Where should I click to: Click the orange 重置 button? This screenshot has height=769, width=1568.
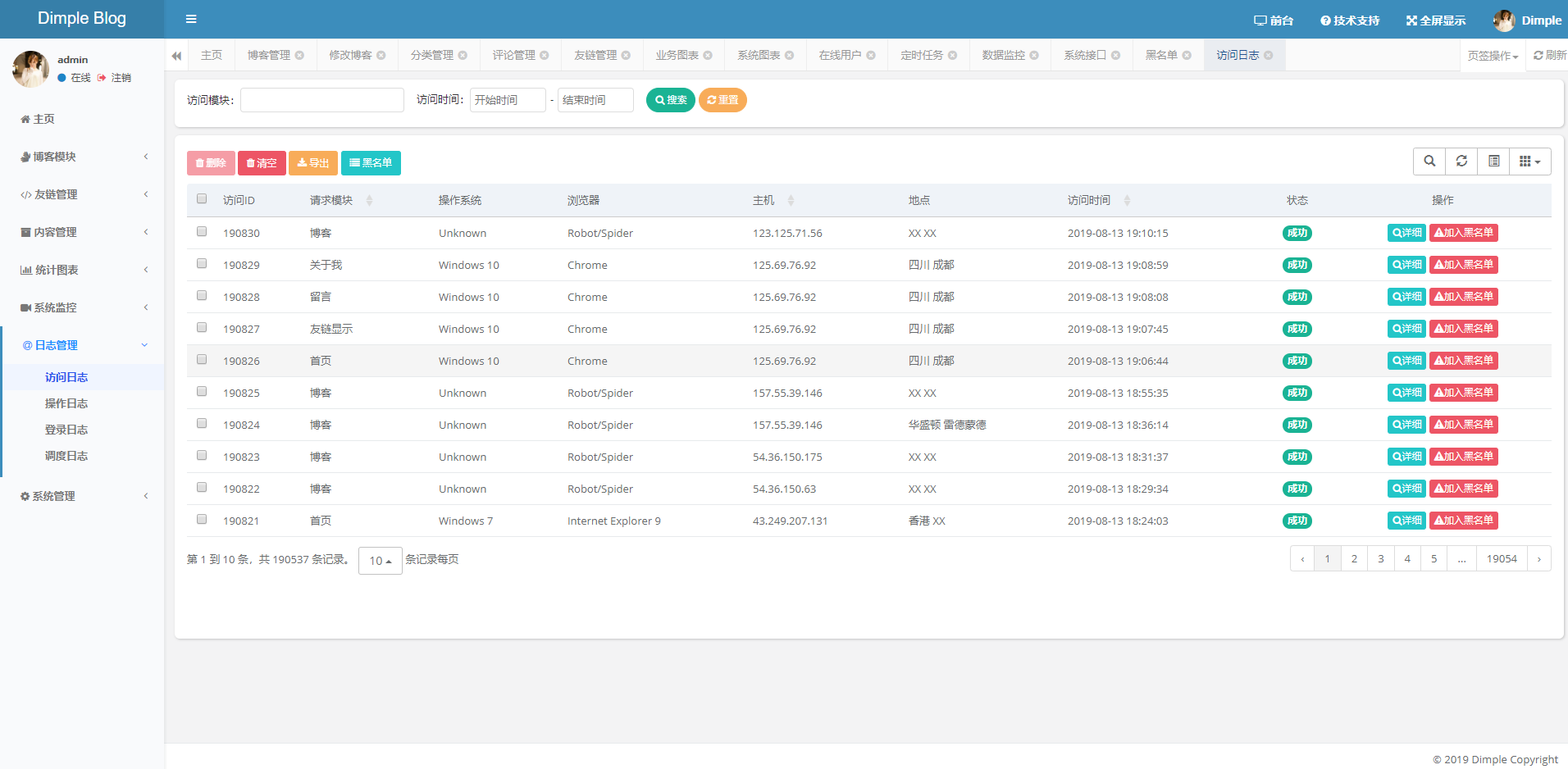(722, 100)
